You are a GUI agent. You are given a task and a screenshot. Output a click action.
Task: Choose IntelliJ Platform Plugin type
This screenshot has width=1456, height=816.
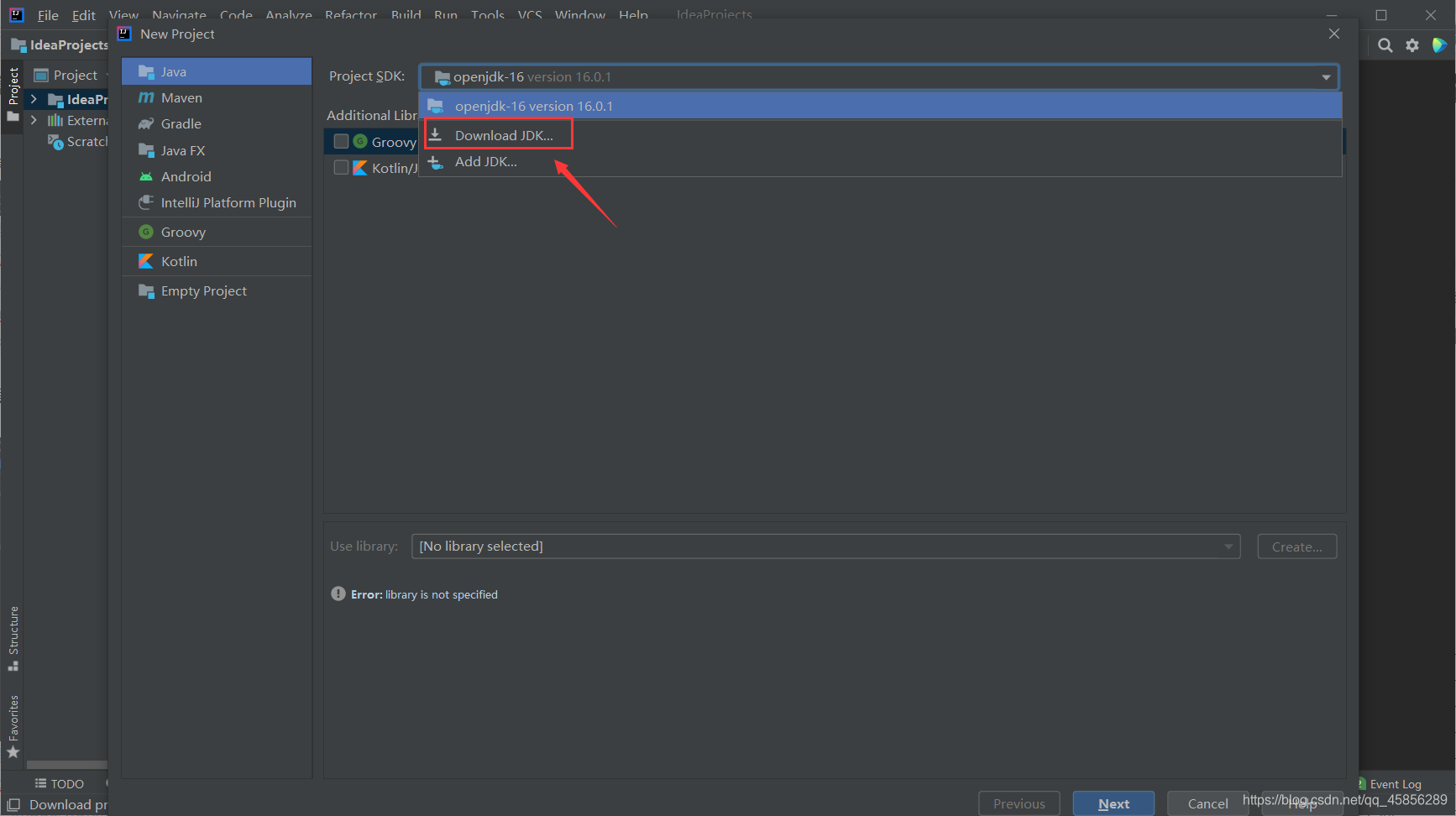(217, 202)
